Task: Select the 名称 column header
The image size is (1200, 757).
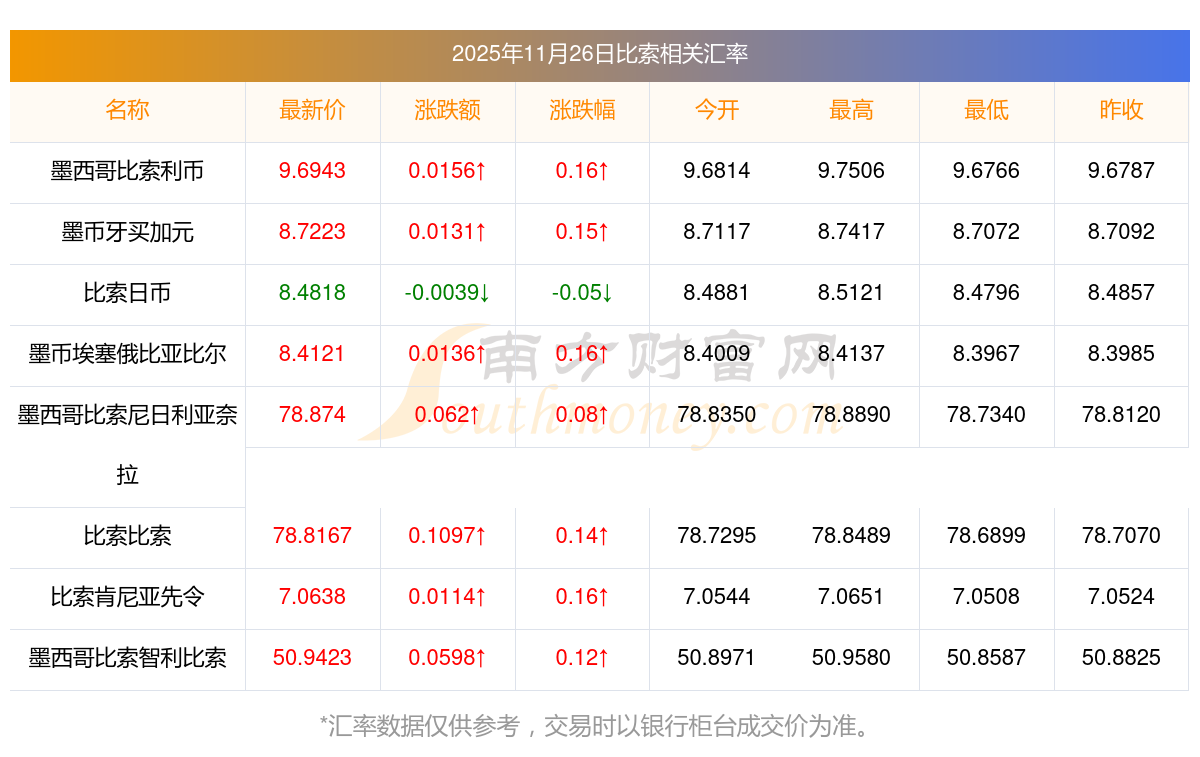Action: 127,110
